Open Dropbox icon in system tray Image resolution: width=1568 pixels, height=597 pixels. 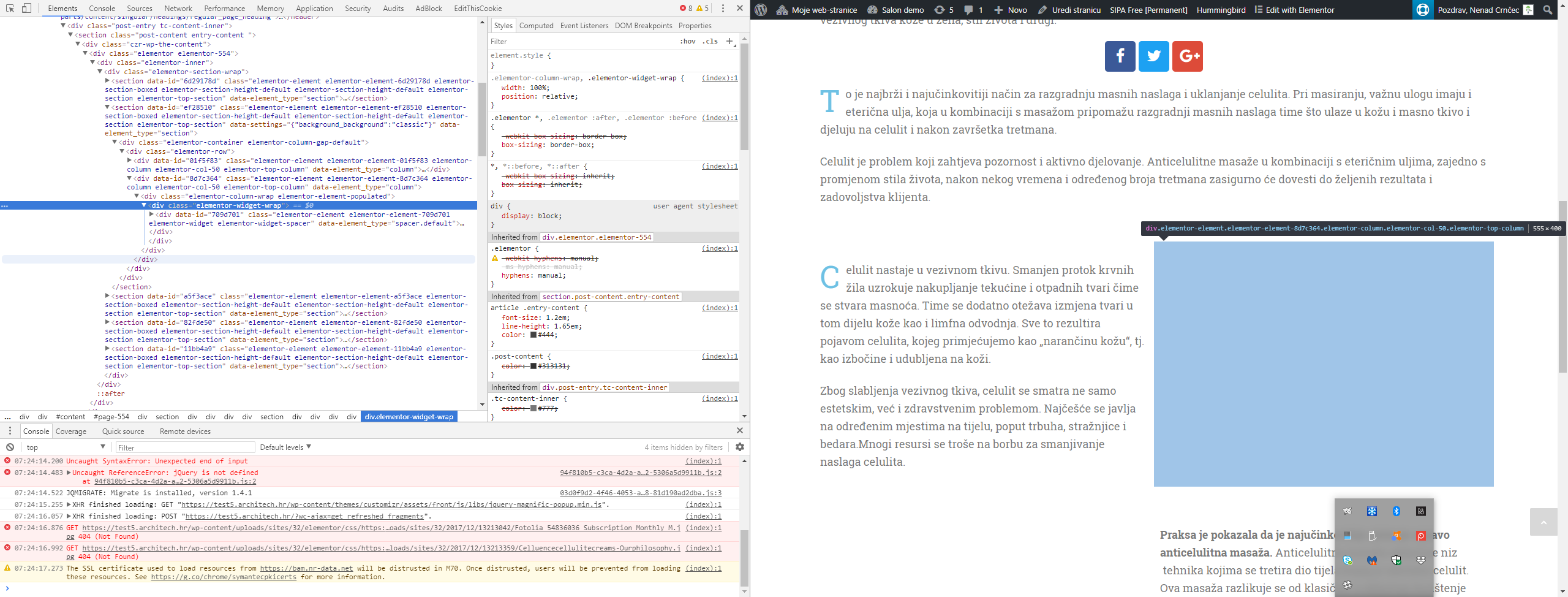coord(1421,560)
